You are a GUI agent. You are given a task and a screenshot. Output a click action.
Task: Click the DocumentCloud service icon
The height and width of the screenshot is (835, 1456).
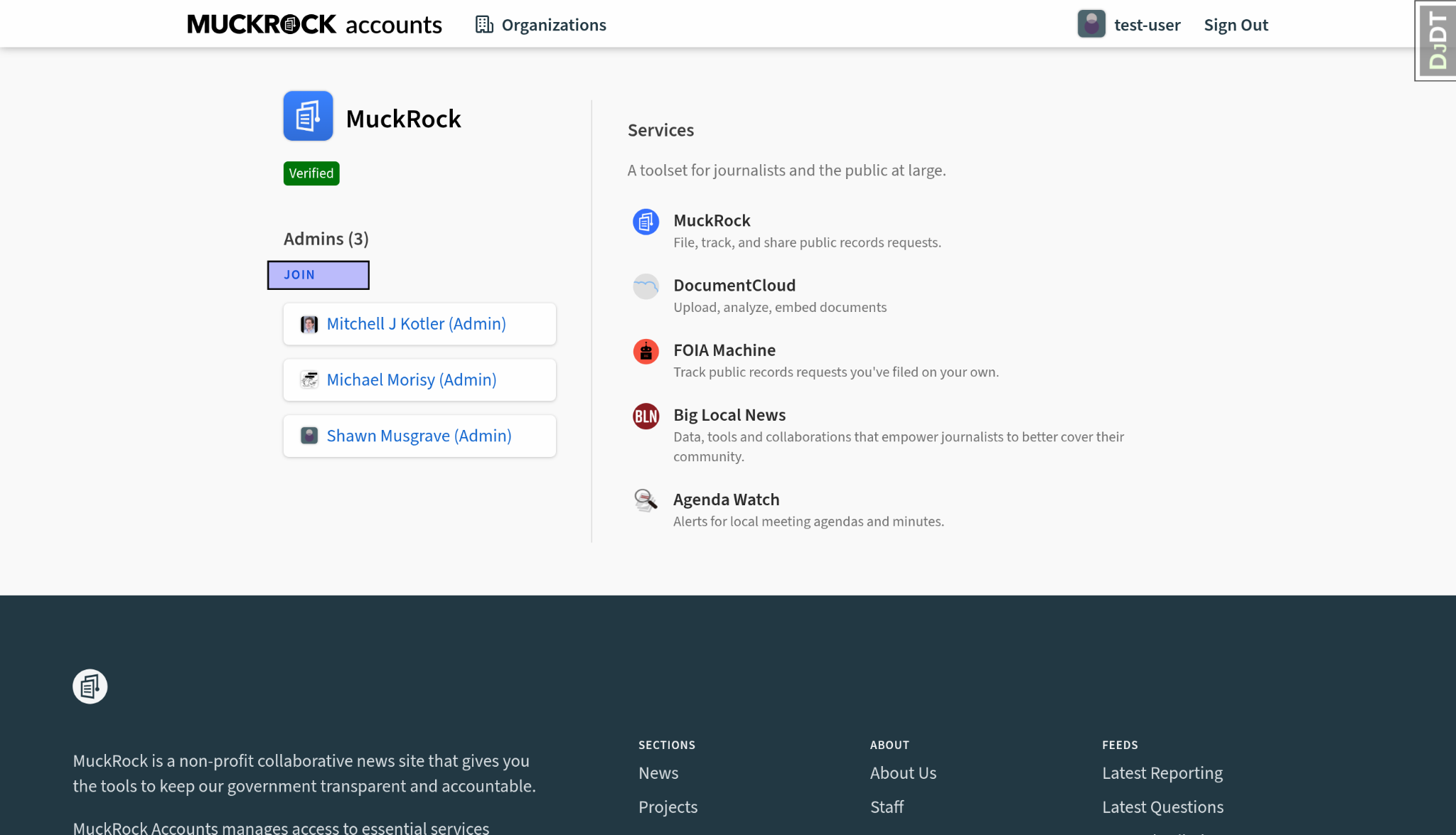click(646, 286)
